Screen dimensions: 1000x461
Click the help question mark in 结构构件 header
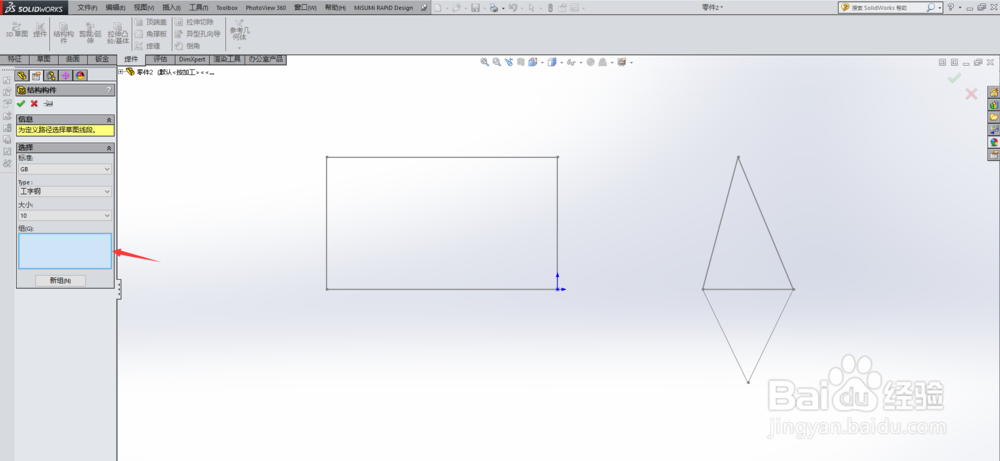coord(109,91)
